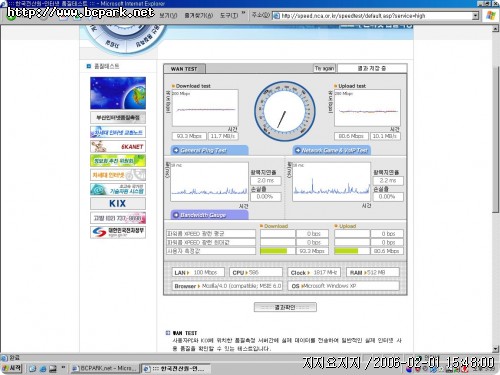Viewport: 500px width, 375px height.
Task: Click the first quick launch icon
Action: click(32, 368)
